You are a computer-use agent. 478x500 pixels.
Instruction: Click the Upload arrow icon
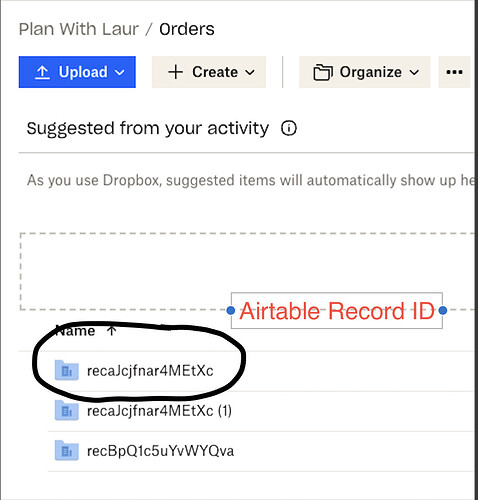42,72
